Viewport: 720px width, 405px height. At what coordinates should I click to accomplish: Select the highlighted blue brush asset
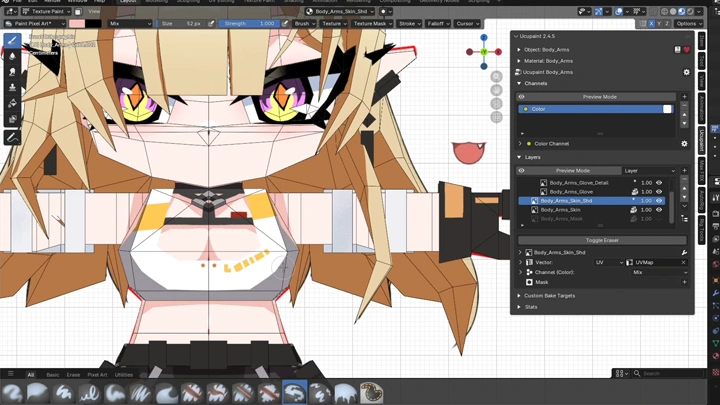point(294,393)
